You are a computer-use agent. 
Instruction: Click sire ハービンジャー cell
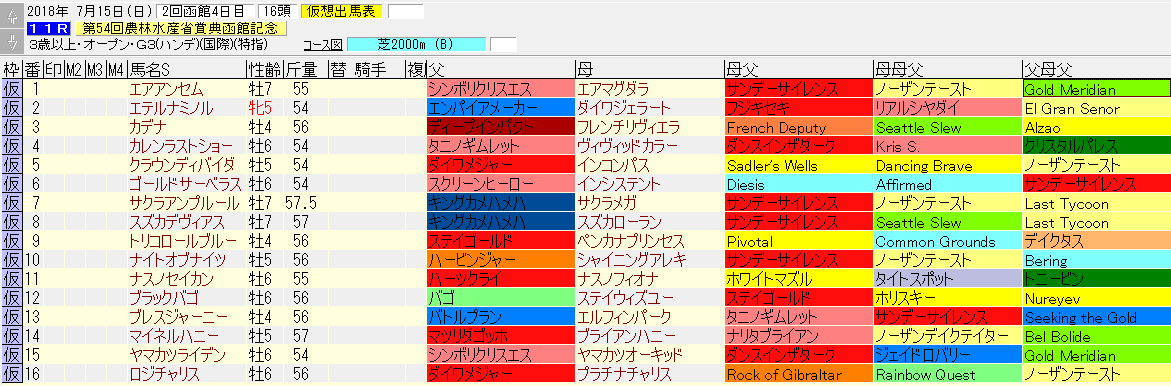coord(500,261)
